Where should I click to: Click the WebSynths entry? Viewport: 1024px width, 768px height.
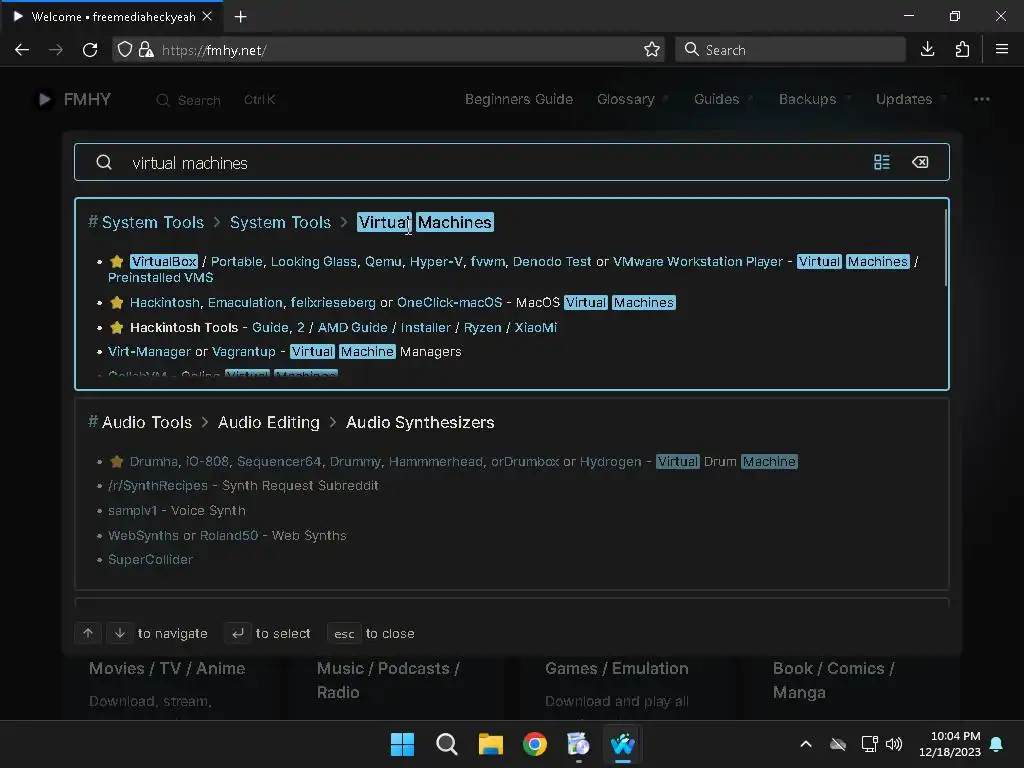143,535
